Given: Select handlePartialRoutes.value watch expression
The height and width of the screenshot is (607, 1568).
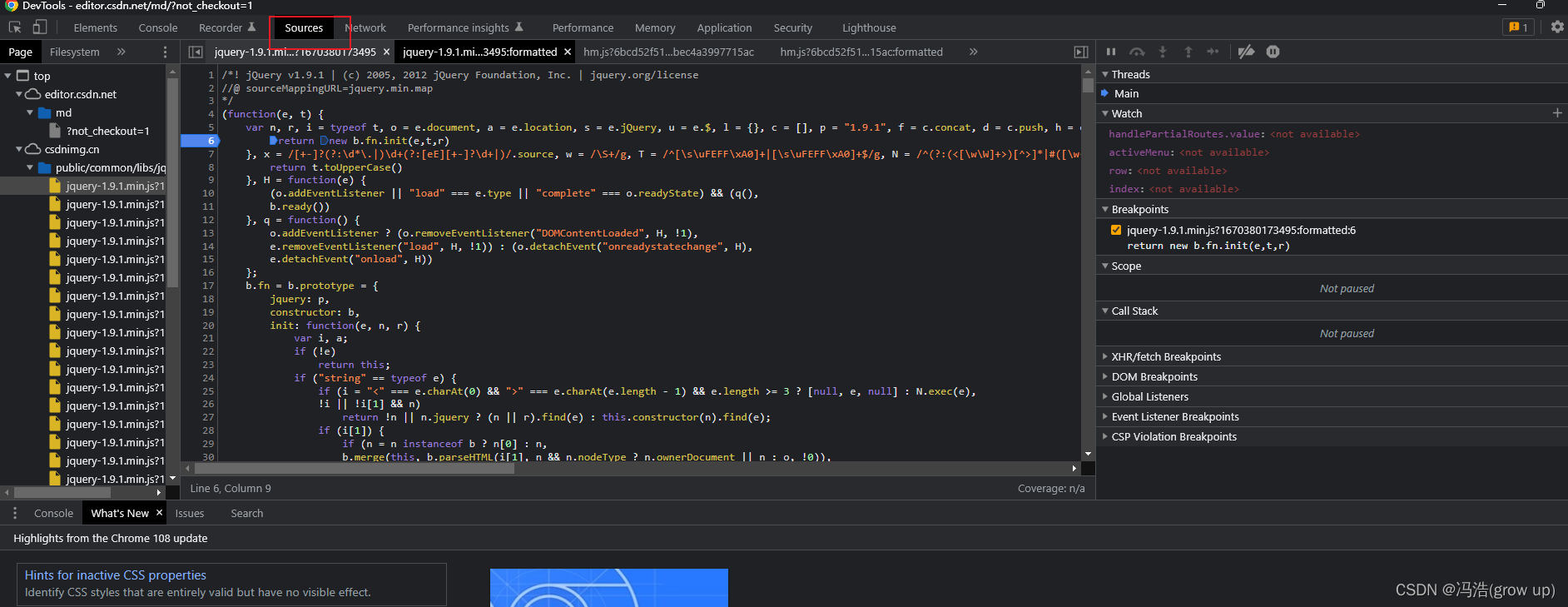Looking at the screenshot, I should [1234, 134].
